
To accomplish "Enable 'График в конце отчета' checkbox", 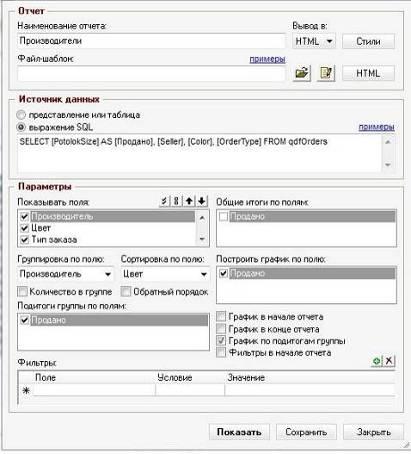I will click(221, 329).
